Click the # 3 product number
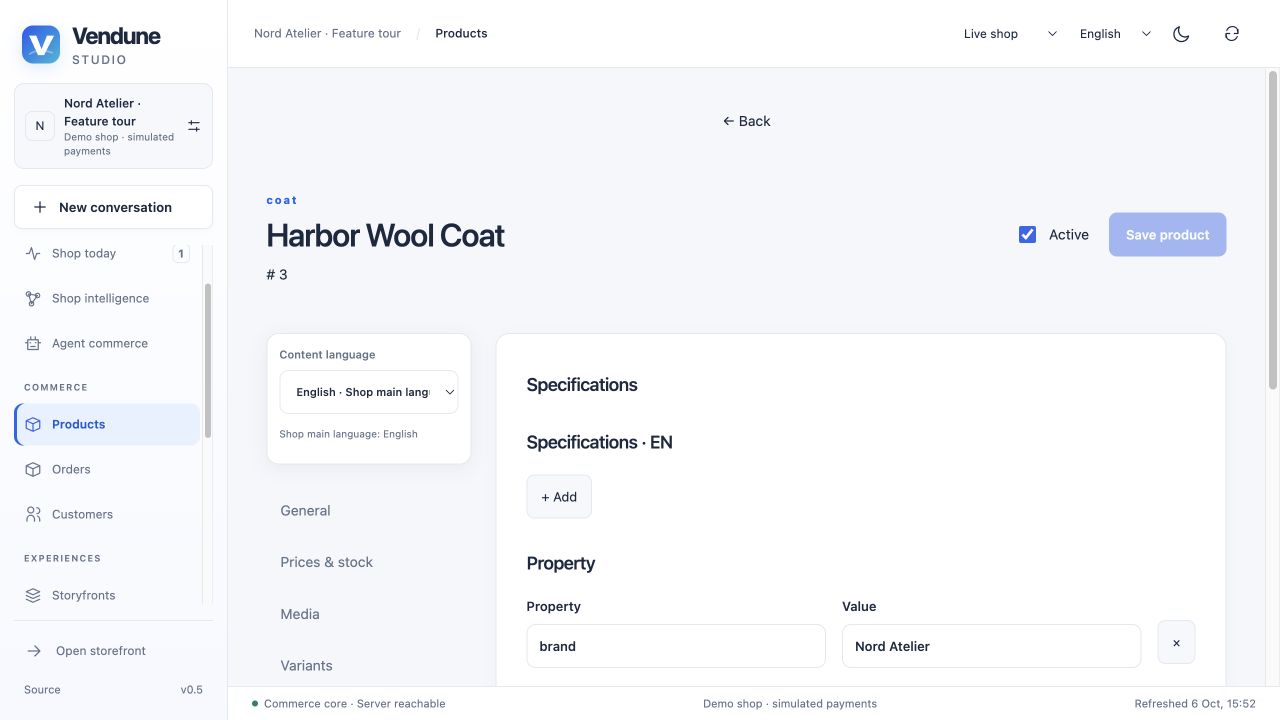 pos(277,274)
